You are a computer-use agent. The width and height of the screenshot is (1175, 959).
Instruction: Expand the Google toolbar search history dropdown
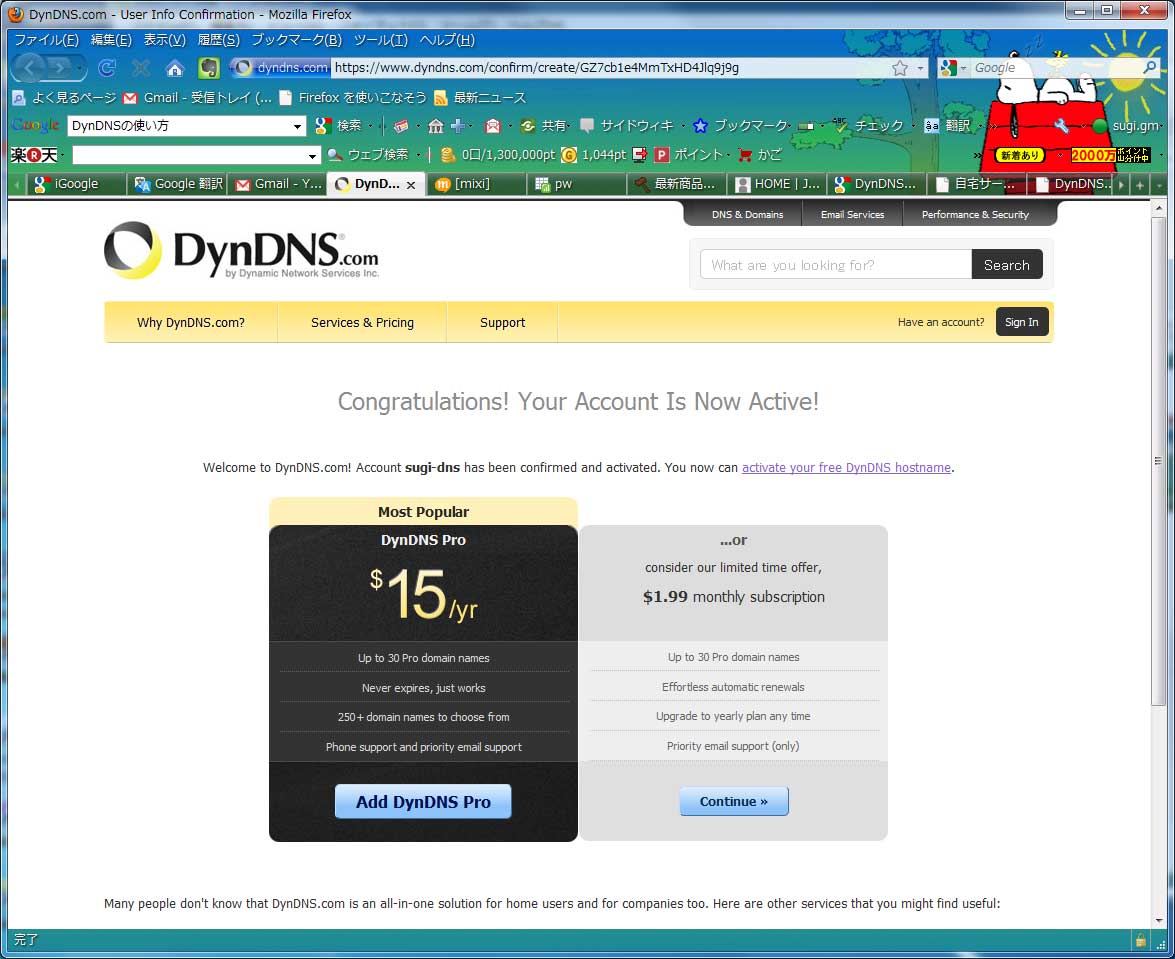(297, 126)
